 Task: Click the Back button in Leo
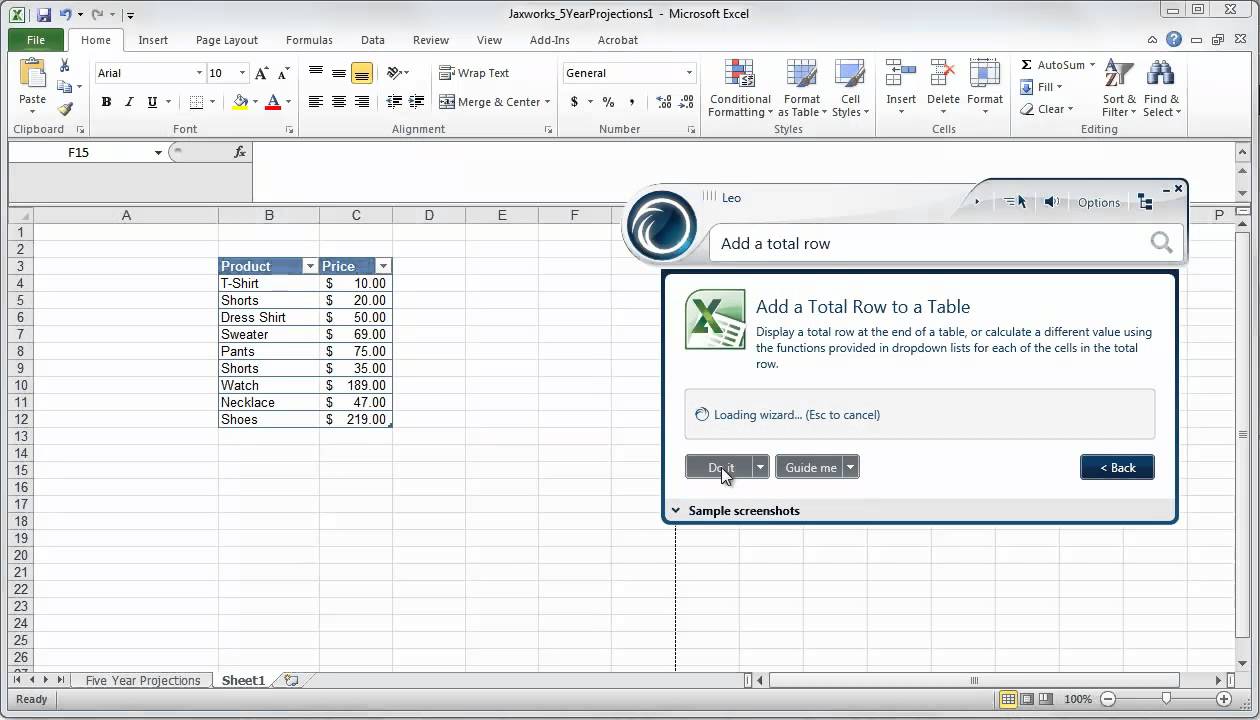coord(1117,467)
